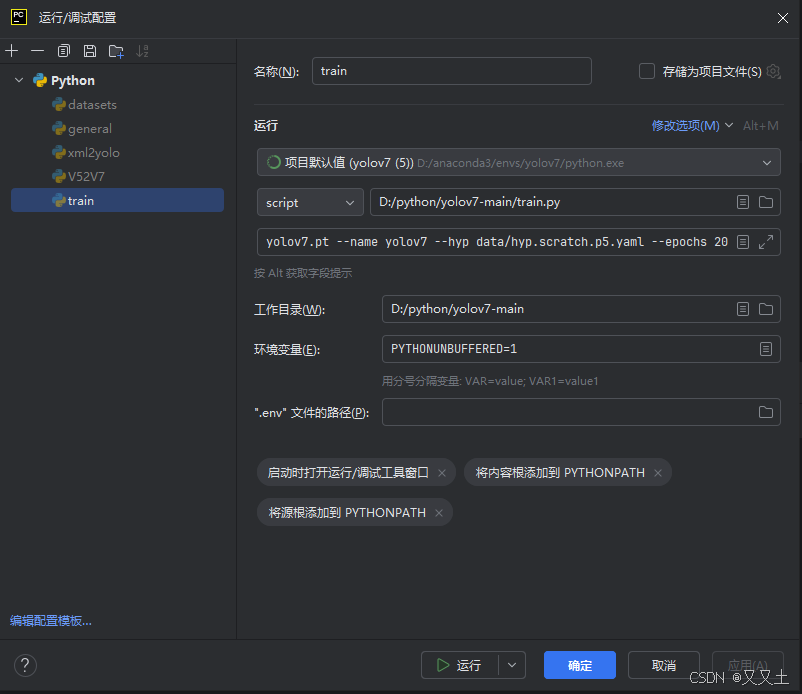Insert macro in script path field

(743, 202)
